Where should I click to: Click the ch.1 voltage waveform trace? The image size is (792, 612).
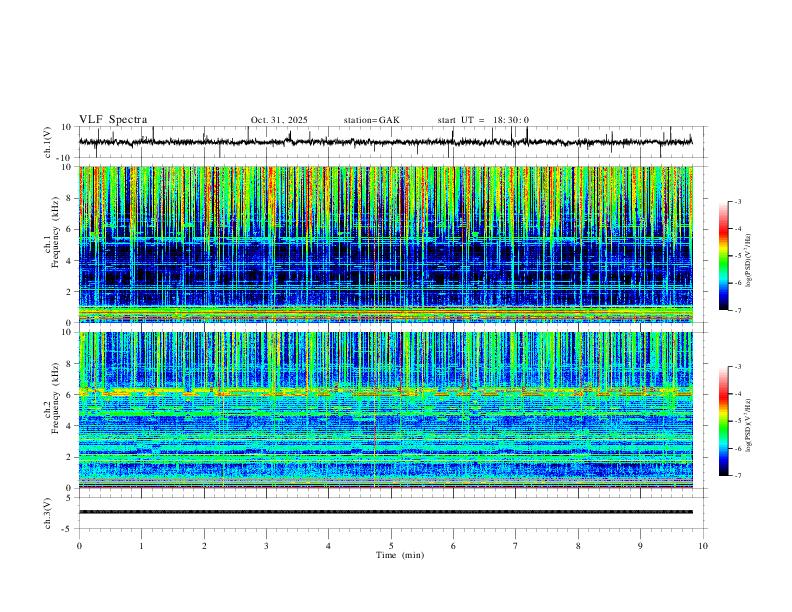tap(385, 142)
